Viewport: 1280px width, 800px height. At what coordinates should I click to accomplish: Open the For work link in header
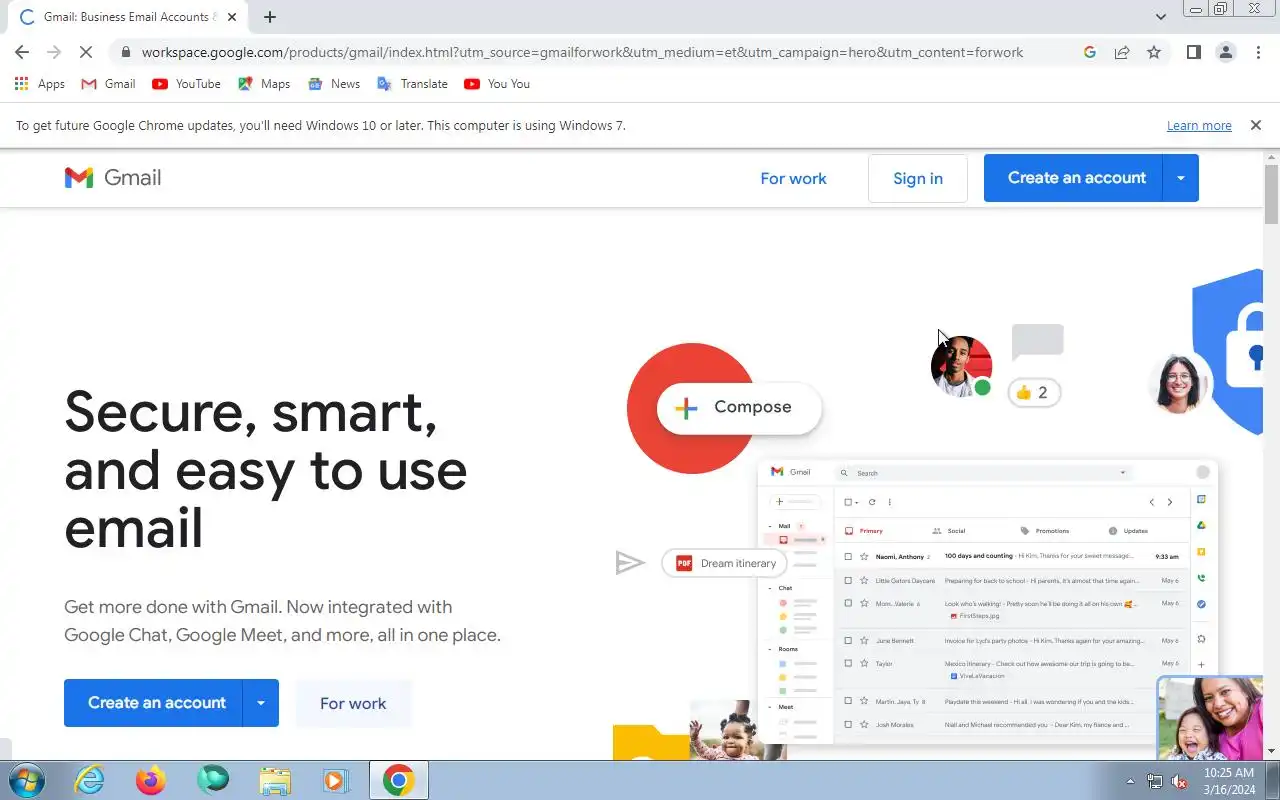pos(793,178)
